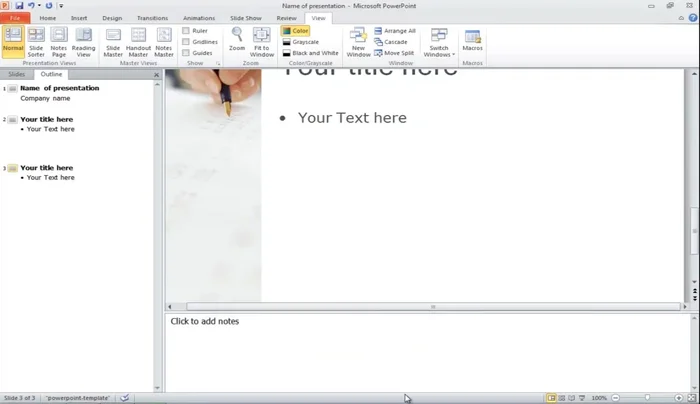700x404 pixels.
Task: Click Arrange All windows
Action: pyautogui.click(x=395, y=31)
